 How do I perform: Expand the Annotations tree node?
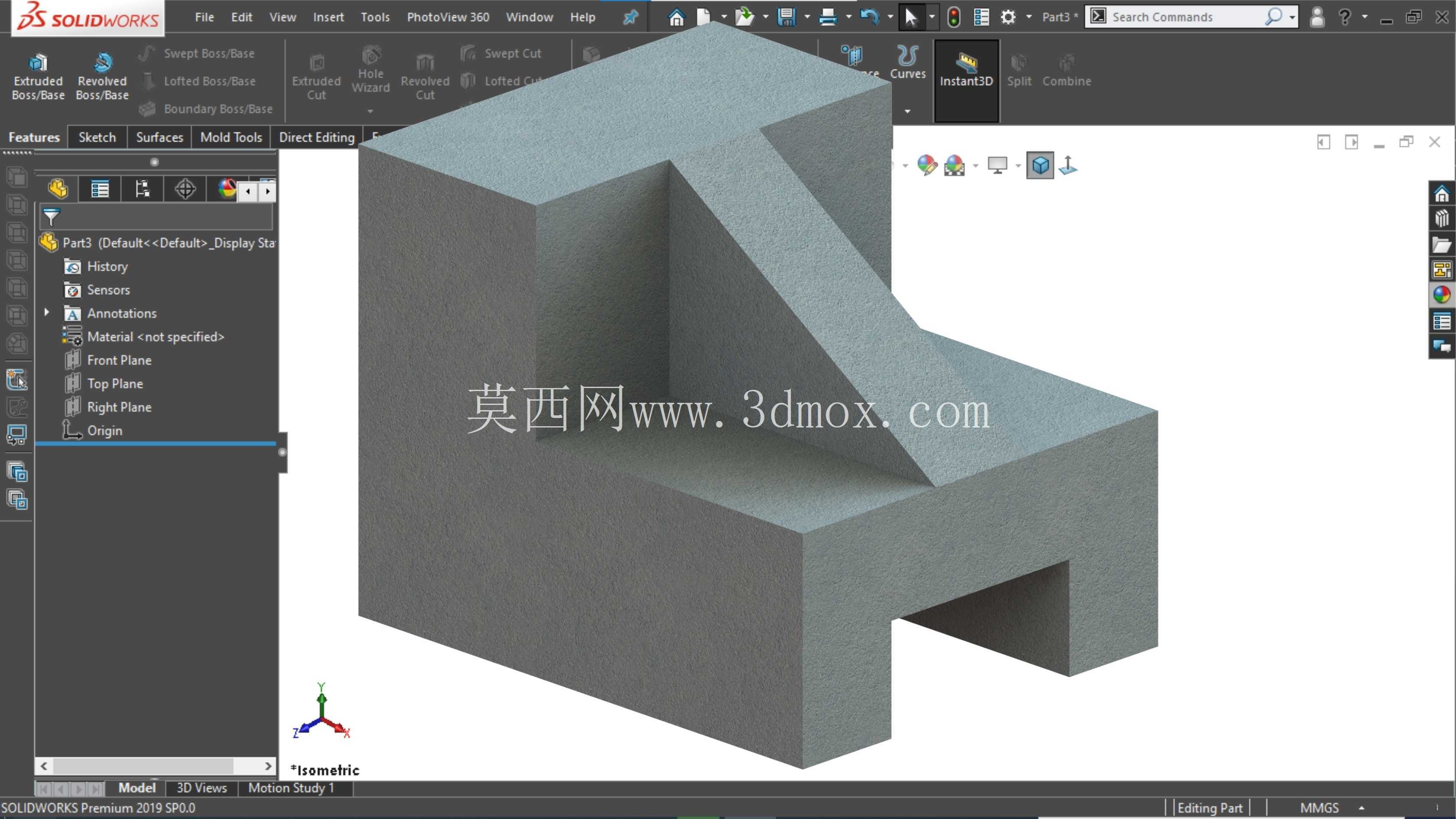click(47, 312)
